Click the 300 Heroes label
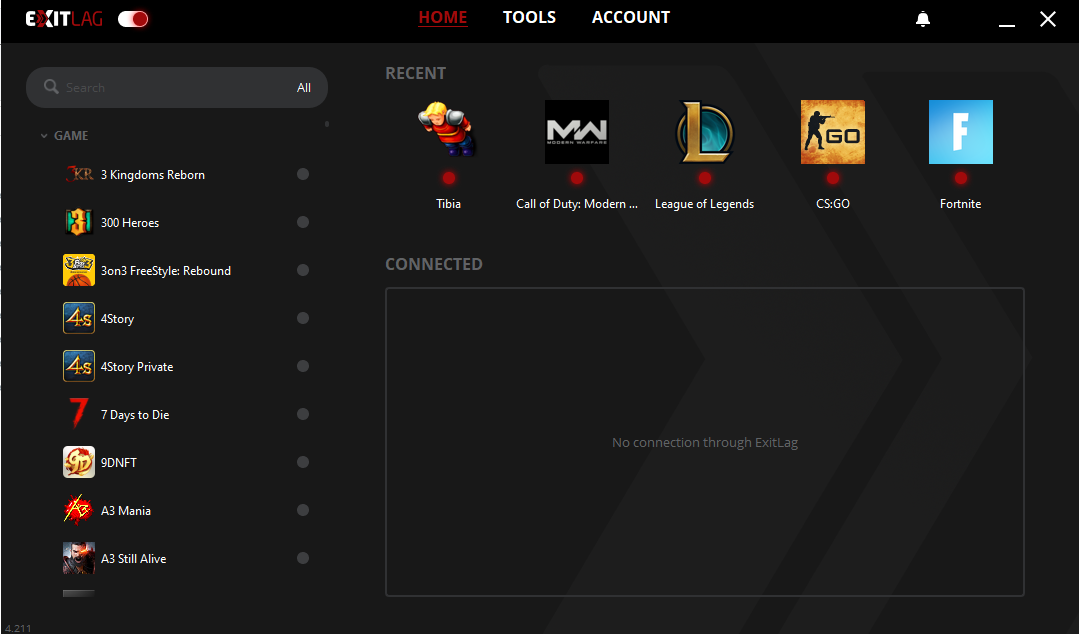Viewport: 1079px width, 634px height. tap(130, 222)
